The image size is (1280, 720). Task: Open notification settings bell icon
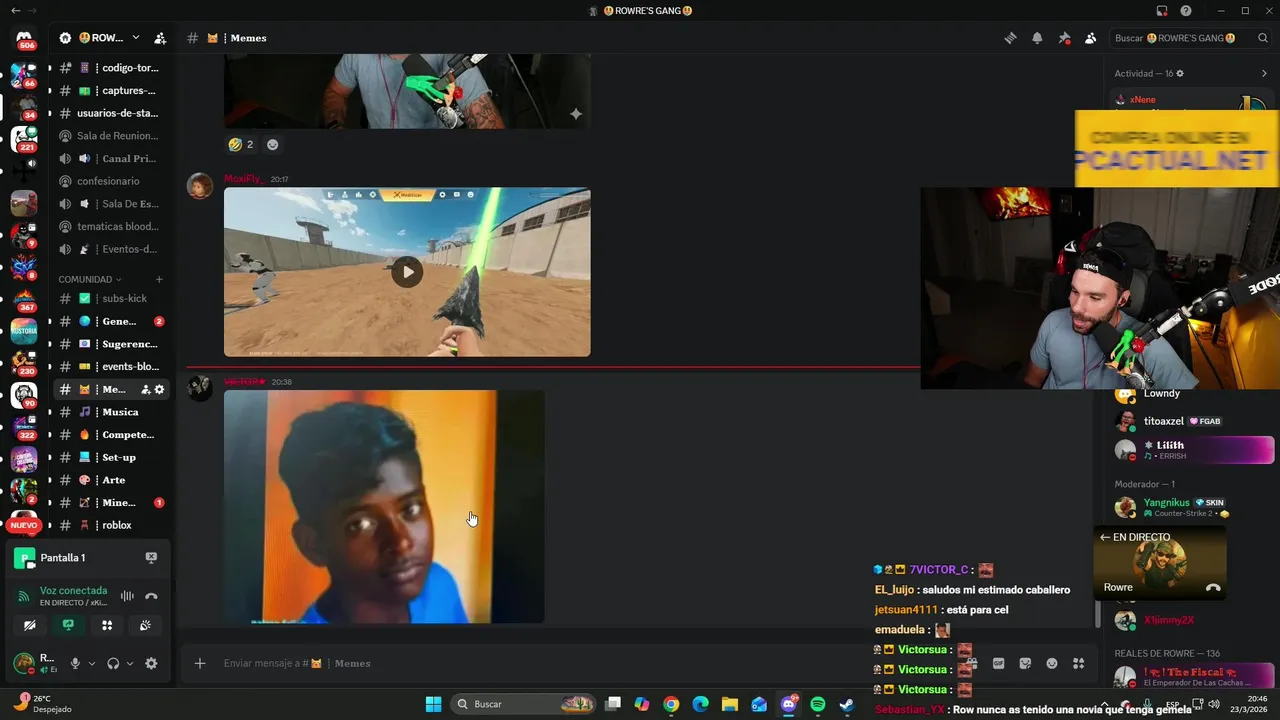tap(1037, 38)
